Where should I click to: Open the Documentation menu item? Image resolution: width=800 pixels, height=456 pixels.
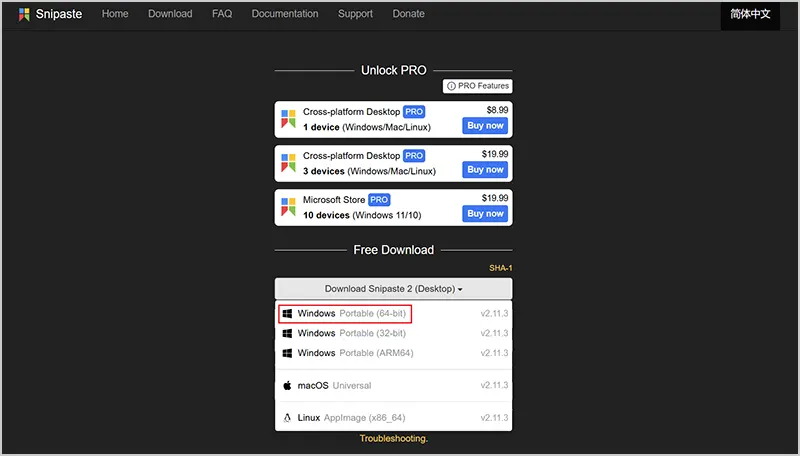285,14
